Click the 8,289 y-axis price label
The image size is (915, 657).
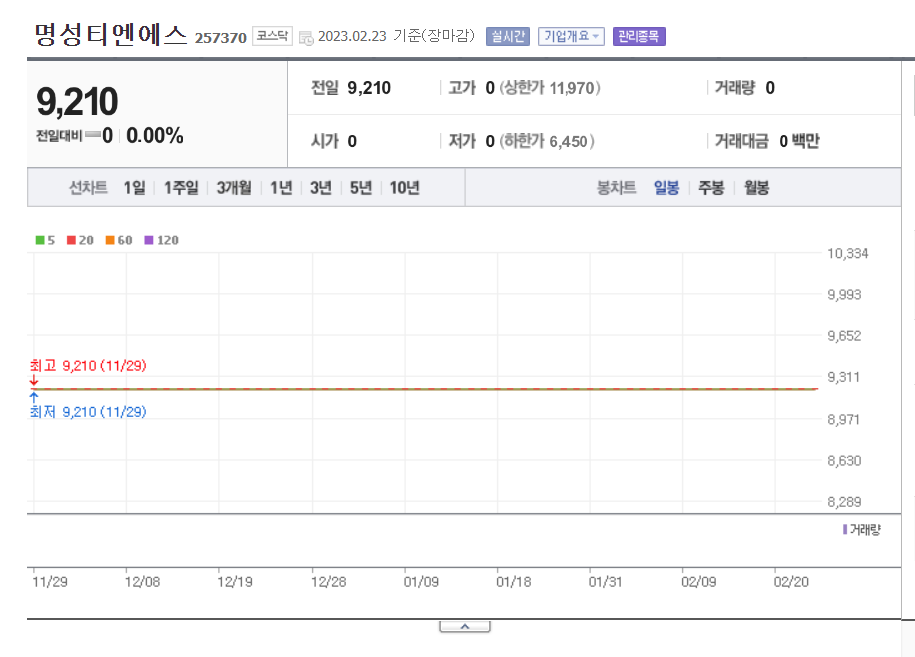844,502
